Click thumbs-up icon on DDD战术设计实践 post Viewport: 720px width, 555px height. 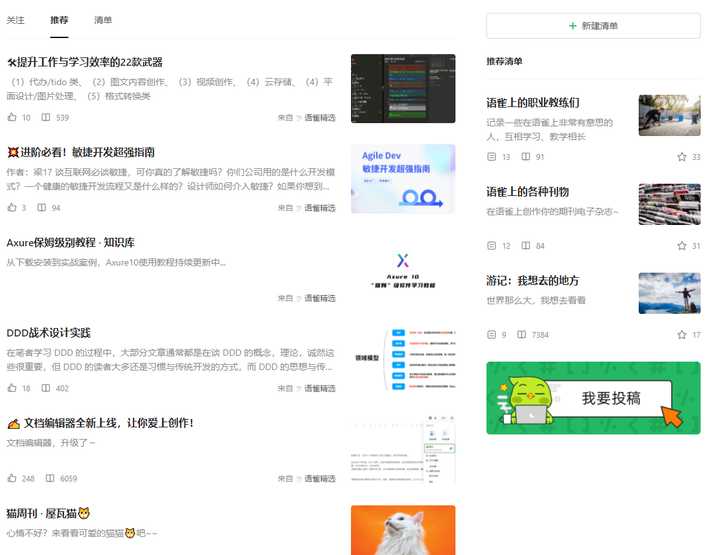[12, 388]
